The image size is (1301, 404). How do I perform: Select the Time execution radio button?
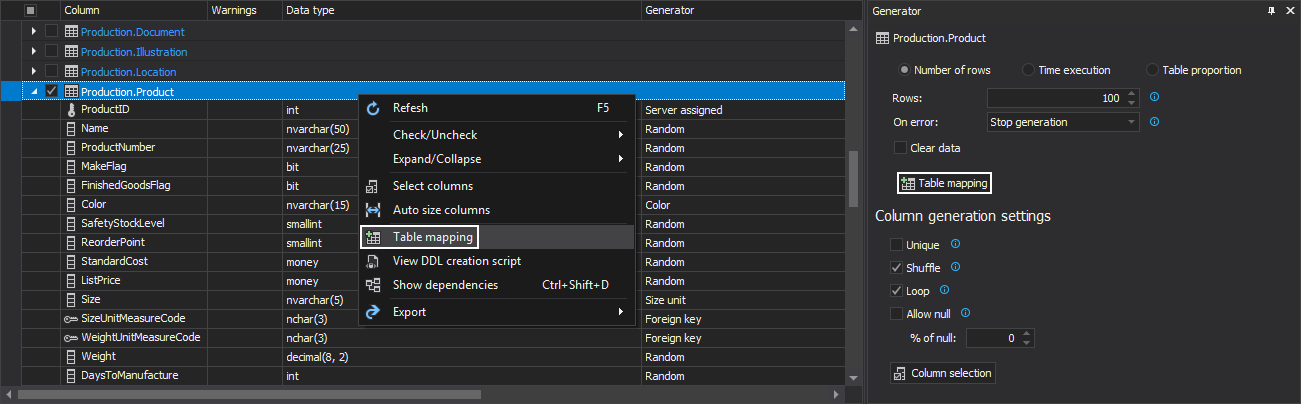click(x=1028, y=70)
